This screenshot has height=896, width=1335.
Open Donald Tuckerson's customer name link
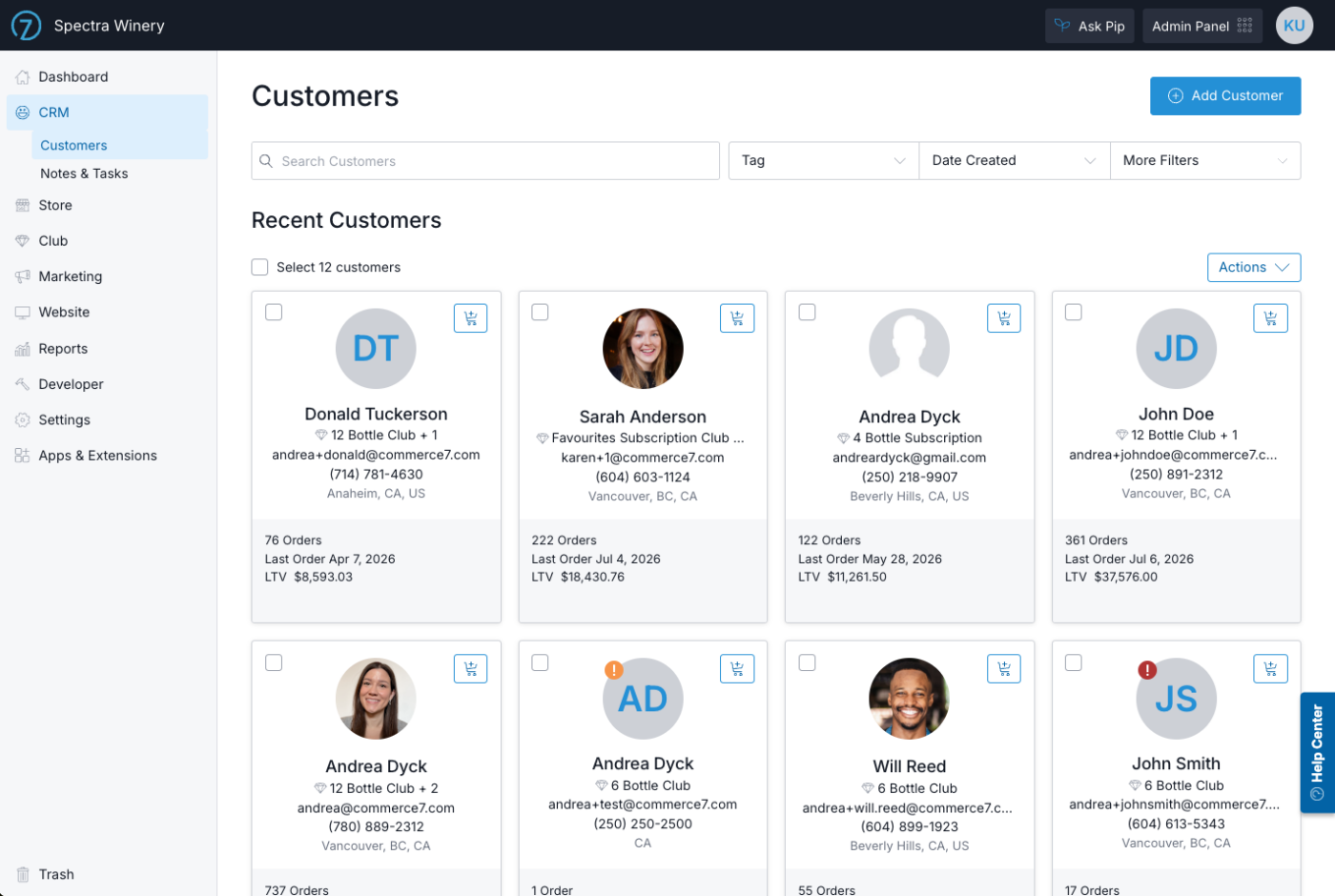pos(376,414)
